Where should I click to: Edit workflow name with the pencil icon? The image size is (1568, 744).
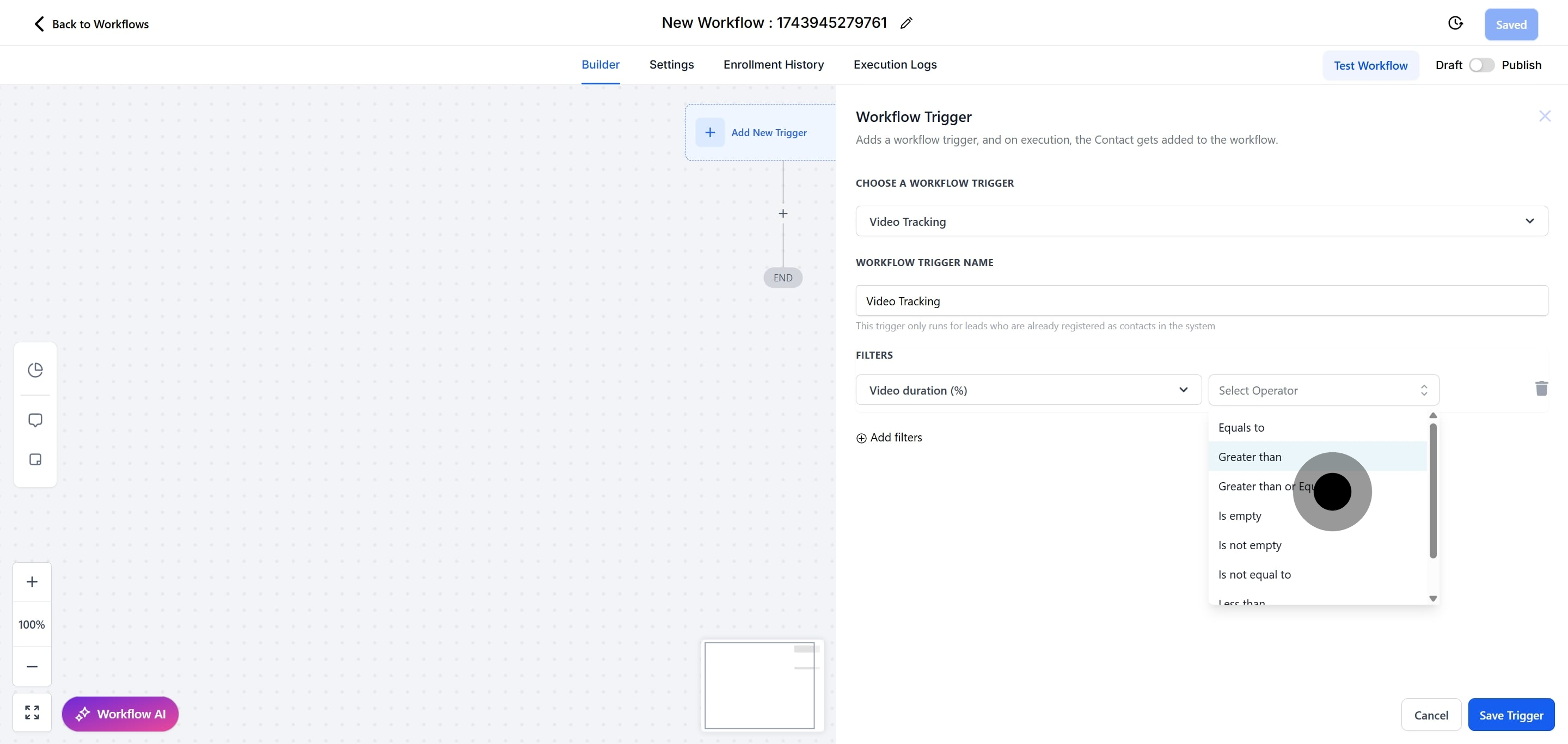pyautogui.click(x=906, y=23)
